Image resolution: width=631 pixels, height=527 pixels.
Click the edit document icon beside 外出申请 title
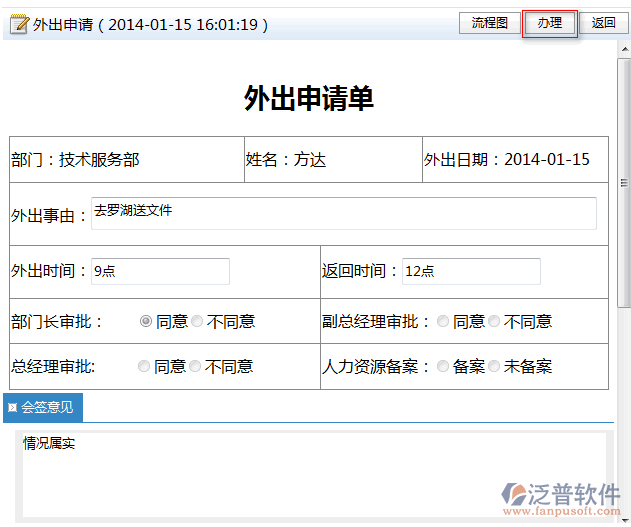pos(19,24)
